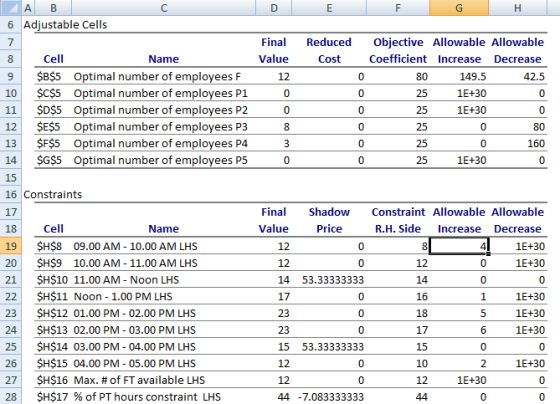560x404 pixels.
Task: Select column E header
Action: [329, 8]
